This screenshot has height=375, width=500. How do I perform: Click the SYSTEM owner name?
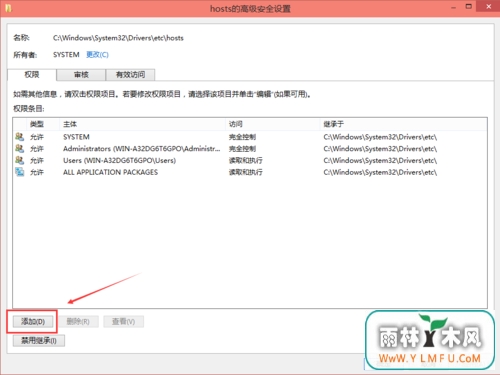tap(66, 55)
